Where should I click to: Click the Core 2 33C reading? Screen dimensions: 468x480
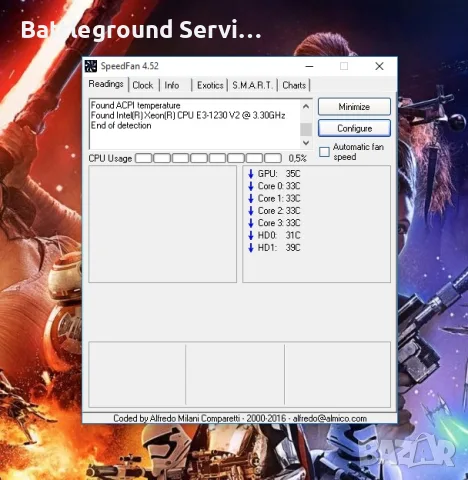[x=279, y=211]
